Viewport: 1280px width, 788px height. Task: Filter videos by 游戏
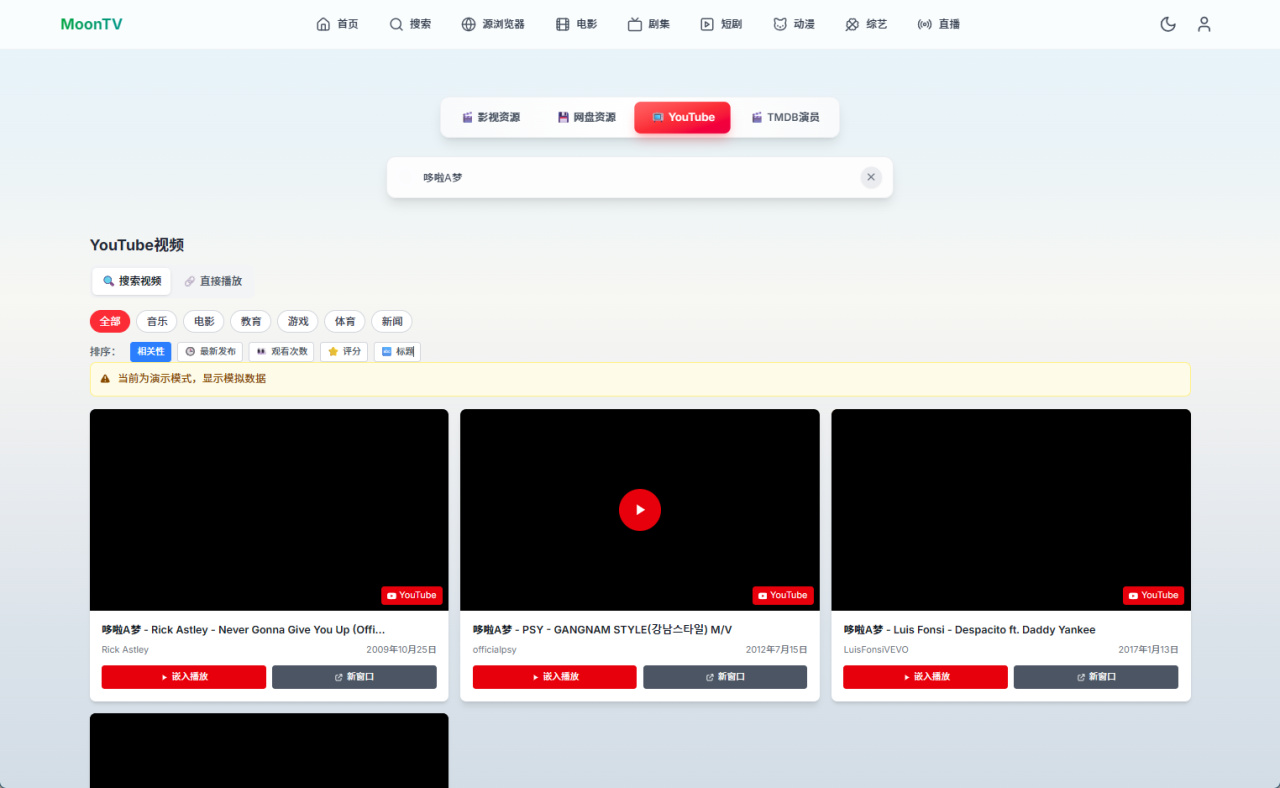(x=298, y=321)
